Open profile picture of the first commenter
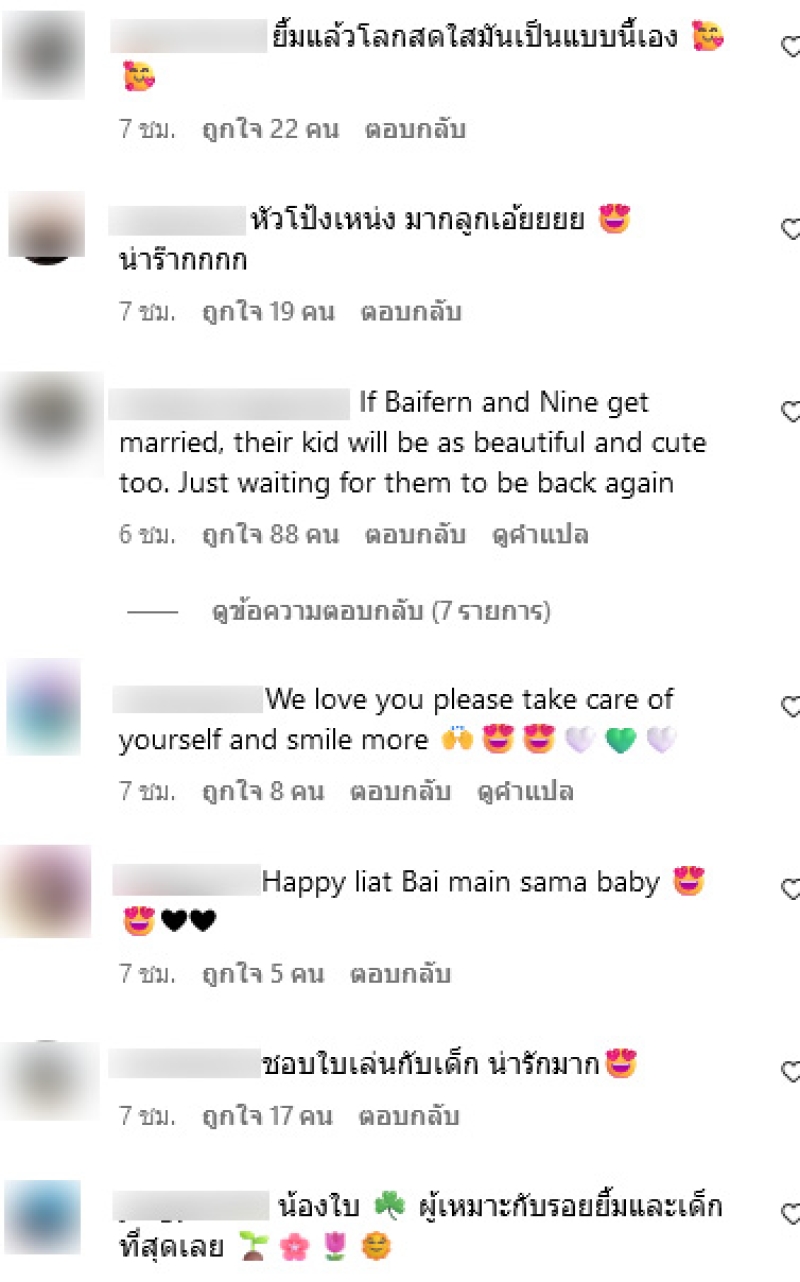 pyautogui.click(x=43, y=55)
